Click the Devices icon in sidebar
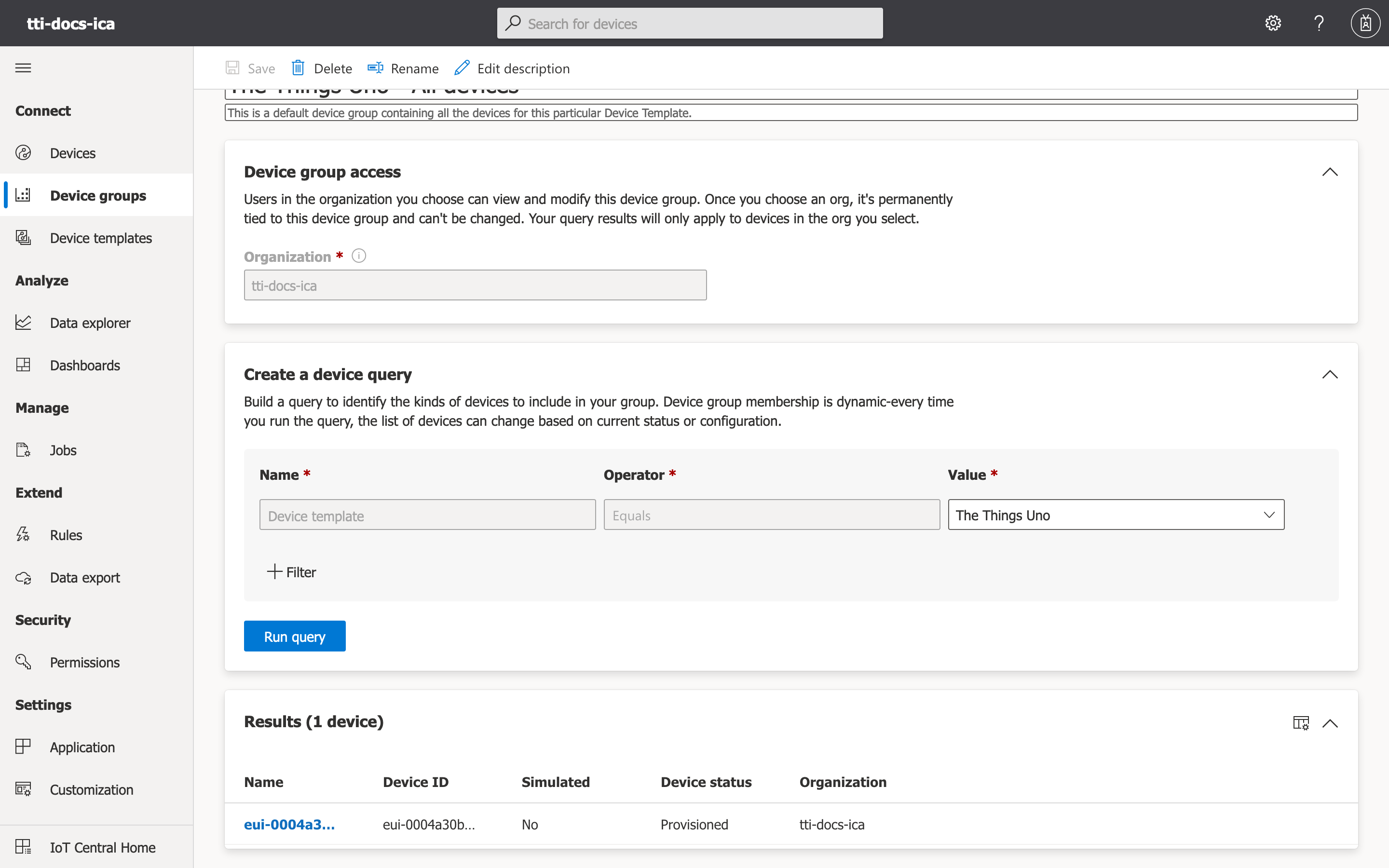1389x868 pixels. [x=24, y=152]
